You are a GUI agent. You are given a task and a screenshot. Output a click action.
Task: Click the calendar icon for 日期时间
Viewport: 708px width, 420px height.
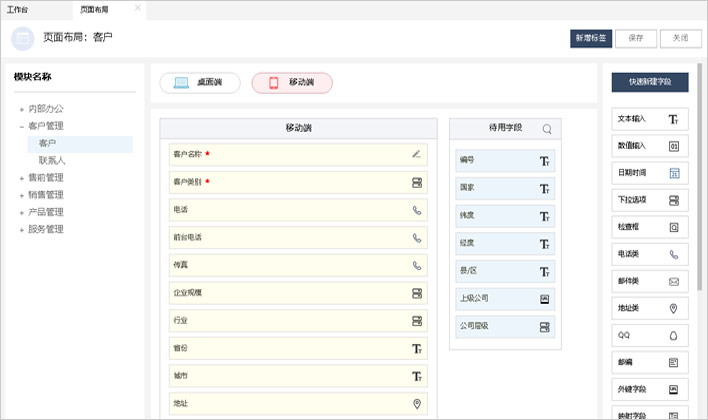tap(673, 173)
